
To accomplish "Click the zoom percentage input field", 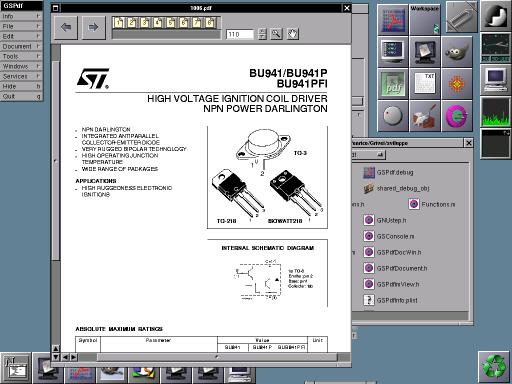I will point(240,34).
